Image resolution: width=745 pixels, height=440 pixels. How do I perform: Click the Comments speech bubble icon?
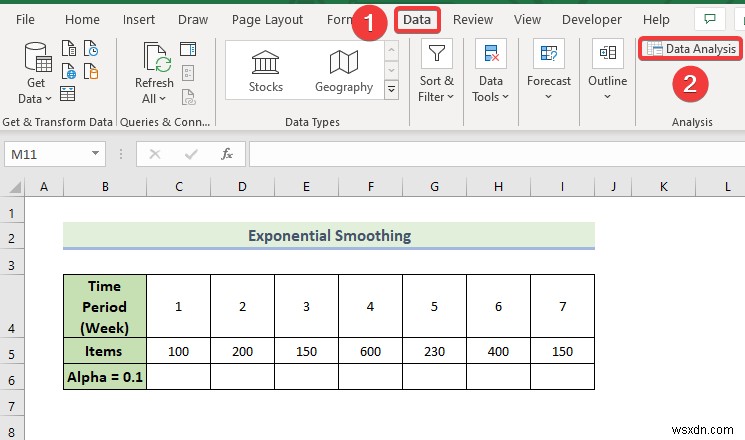pyautogui.click(x=710, y=19)
